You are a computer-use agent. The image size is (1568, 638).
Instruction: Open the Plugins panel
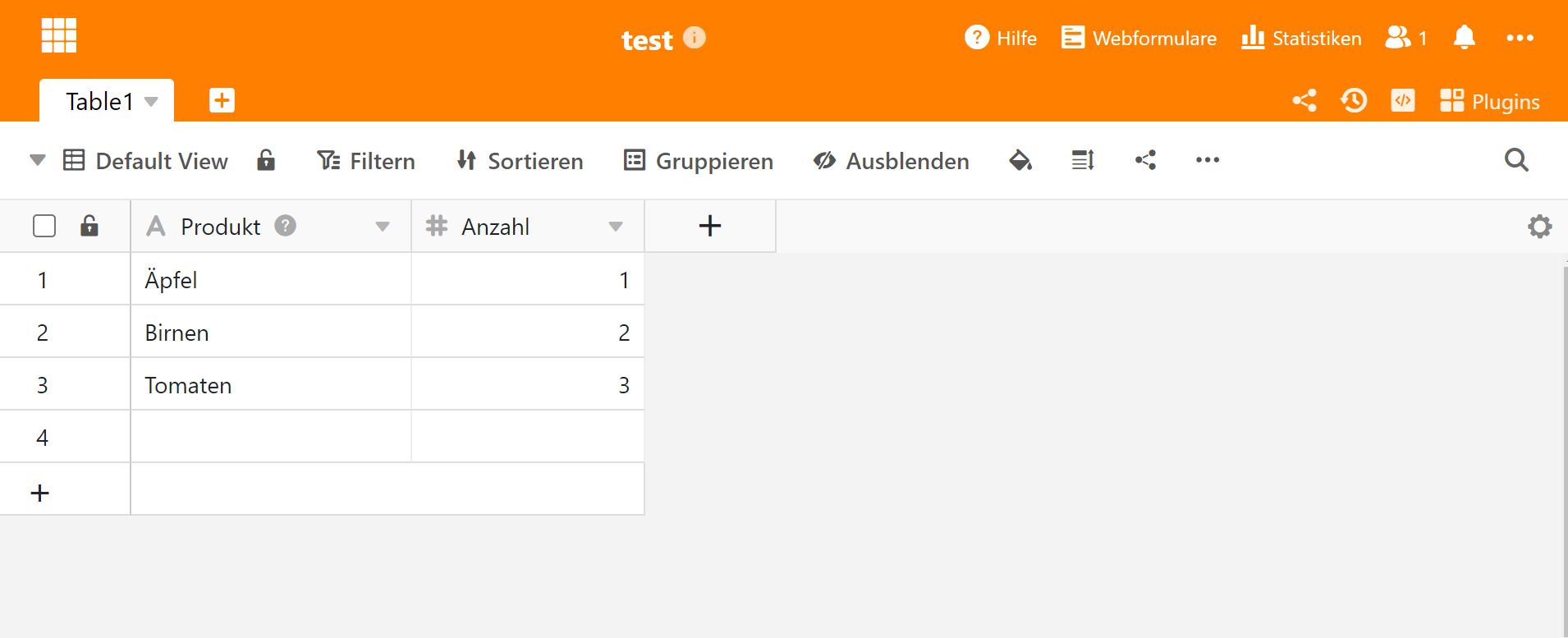tap(1490, 100)
